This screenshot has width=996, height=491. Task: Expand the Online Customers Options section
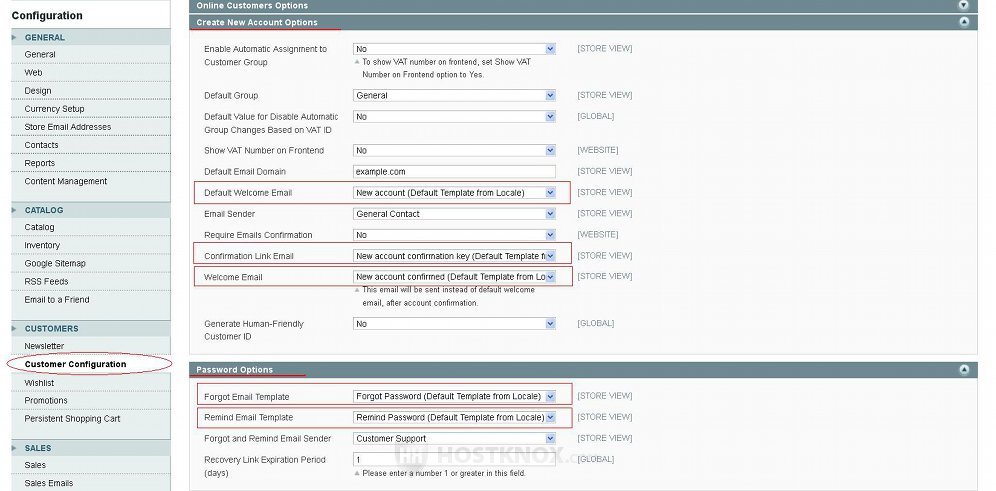coord(963,5)
